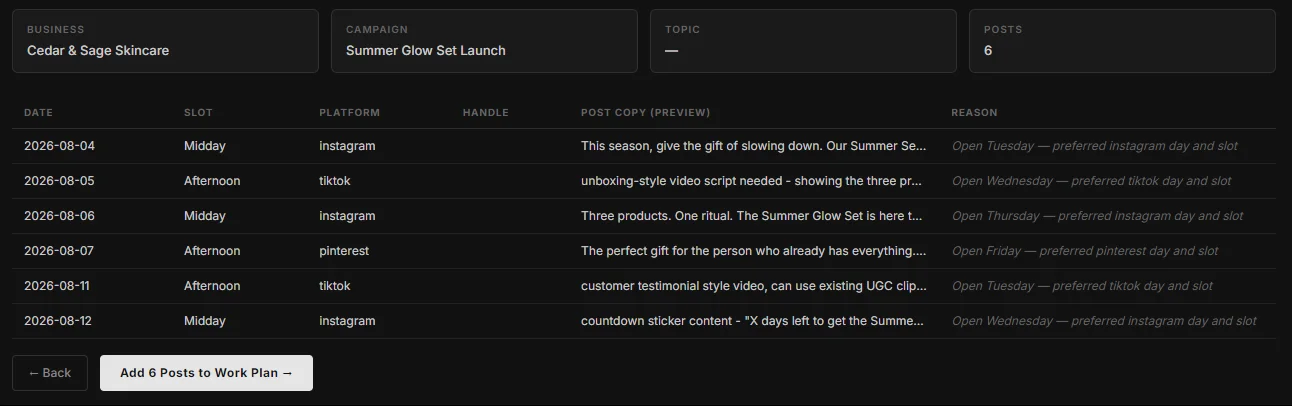Click tiktok platform in the 2026-08-05 row

tap(335, 181)
